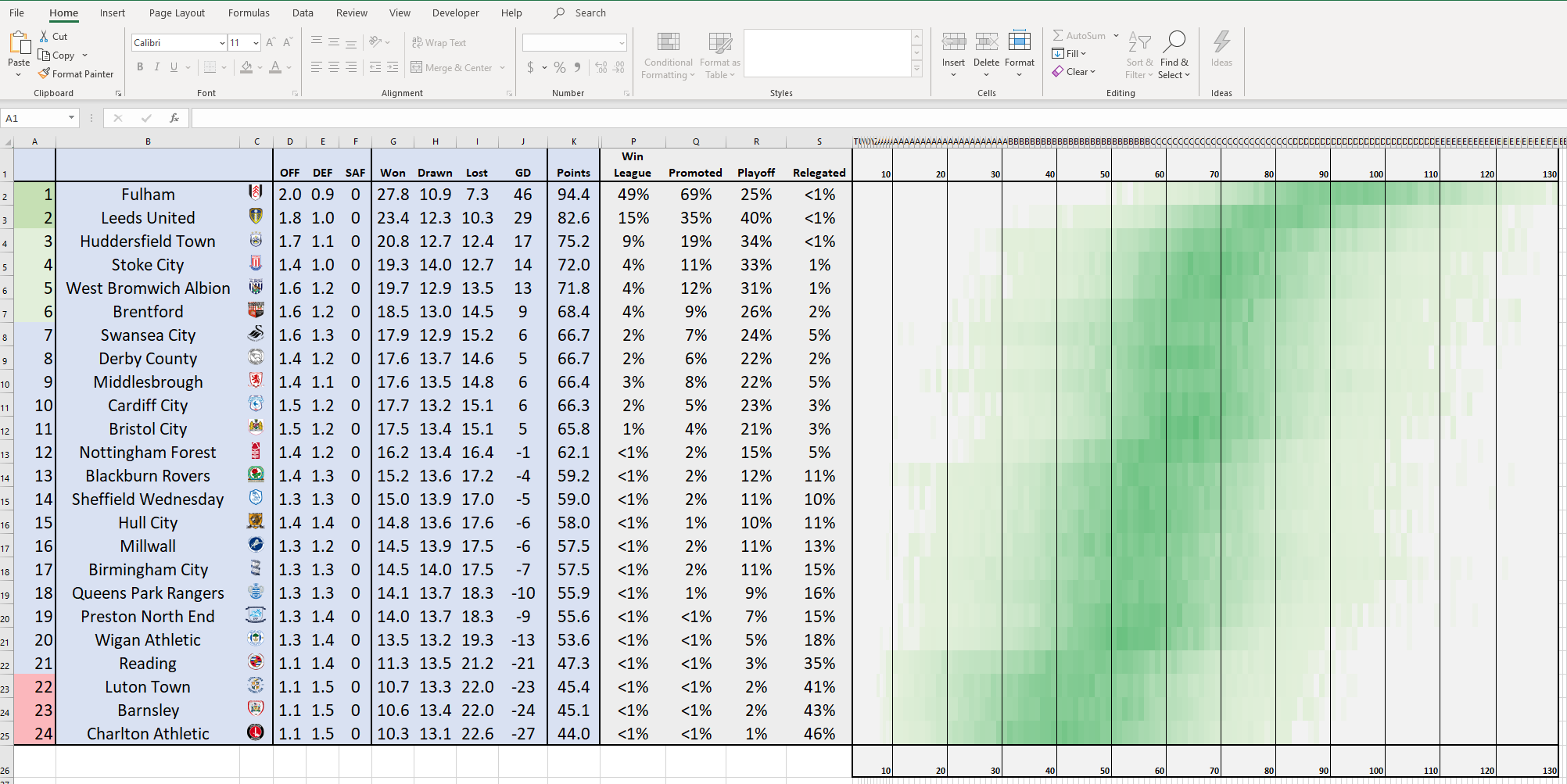Switch to the Data tab

[x=303, y=13]
